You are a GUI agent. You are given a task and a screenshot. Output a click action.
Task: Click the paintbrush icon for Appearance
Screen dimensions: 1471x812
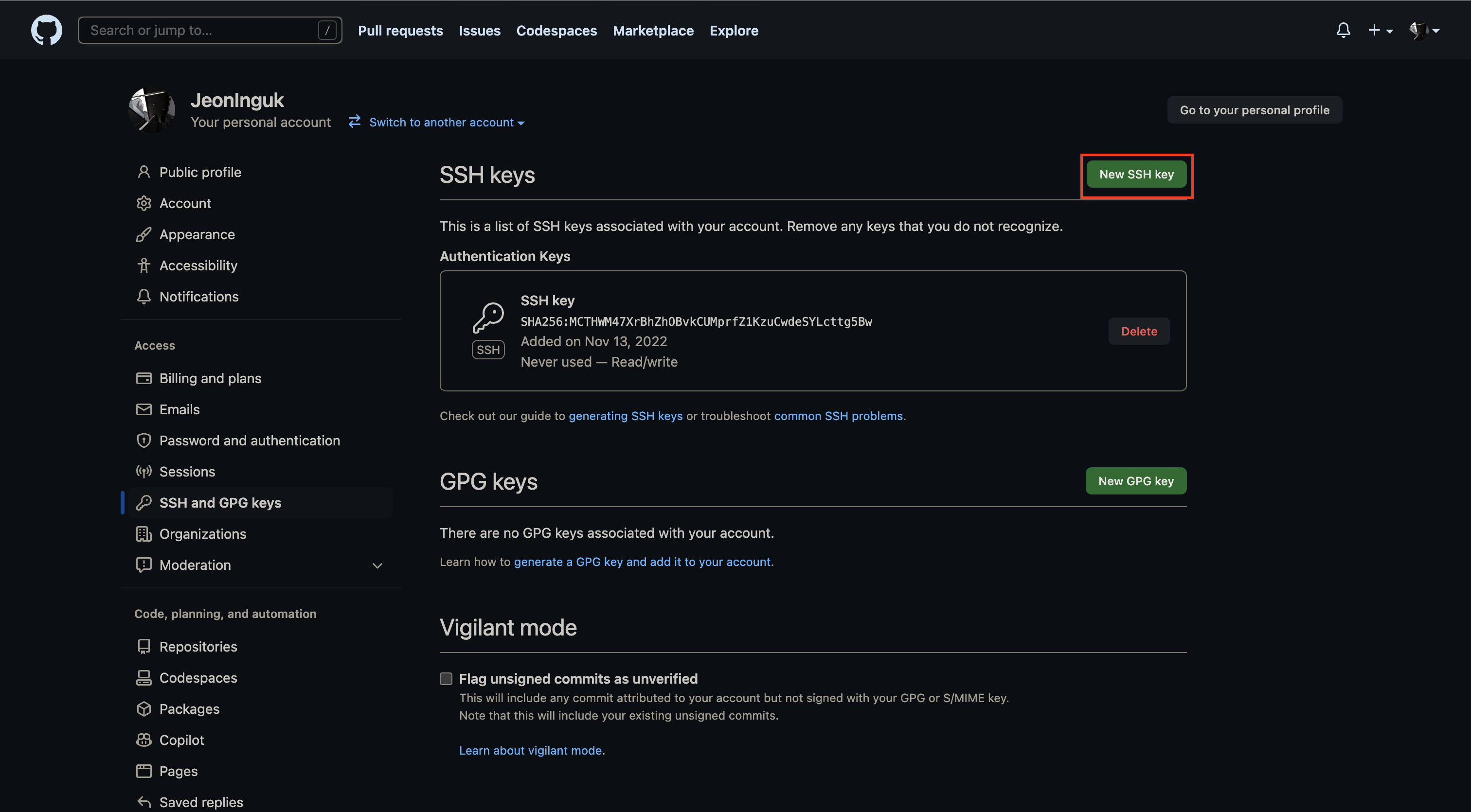click(144, 234)
